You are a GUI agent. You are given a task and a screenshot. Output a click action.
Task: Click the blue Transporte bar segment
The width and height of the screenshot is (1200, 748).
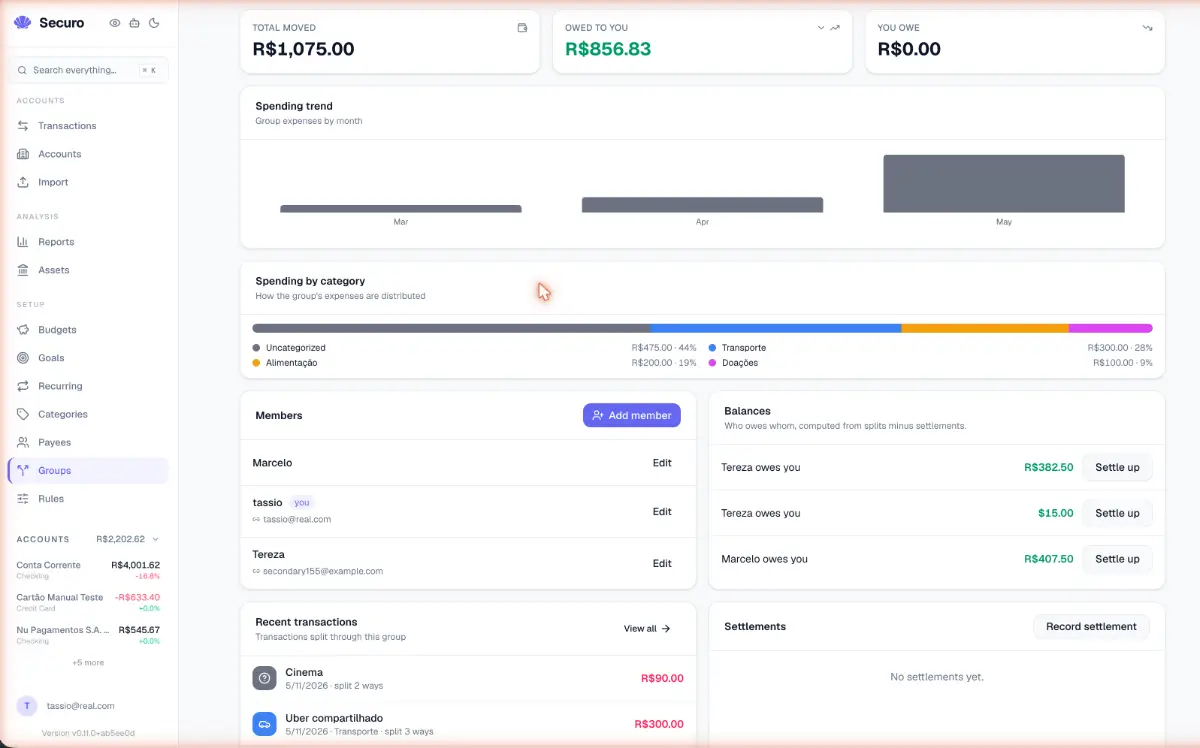[x=776, y=328]
